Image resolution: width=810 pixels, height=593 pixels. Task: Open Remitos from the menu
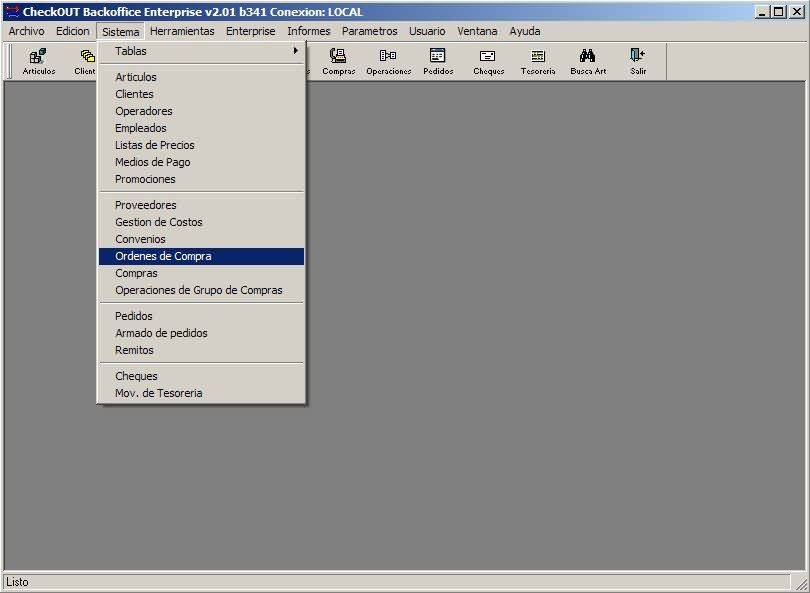tap(201, 350)
